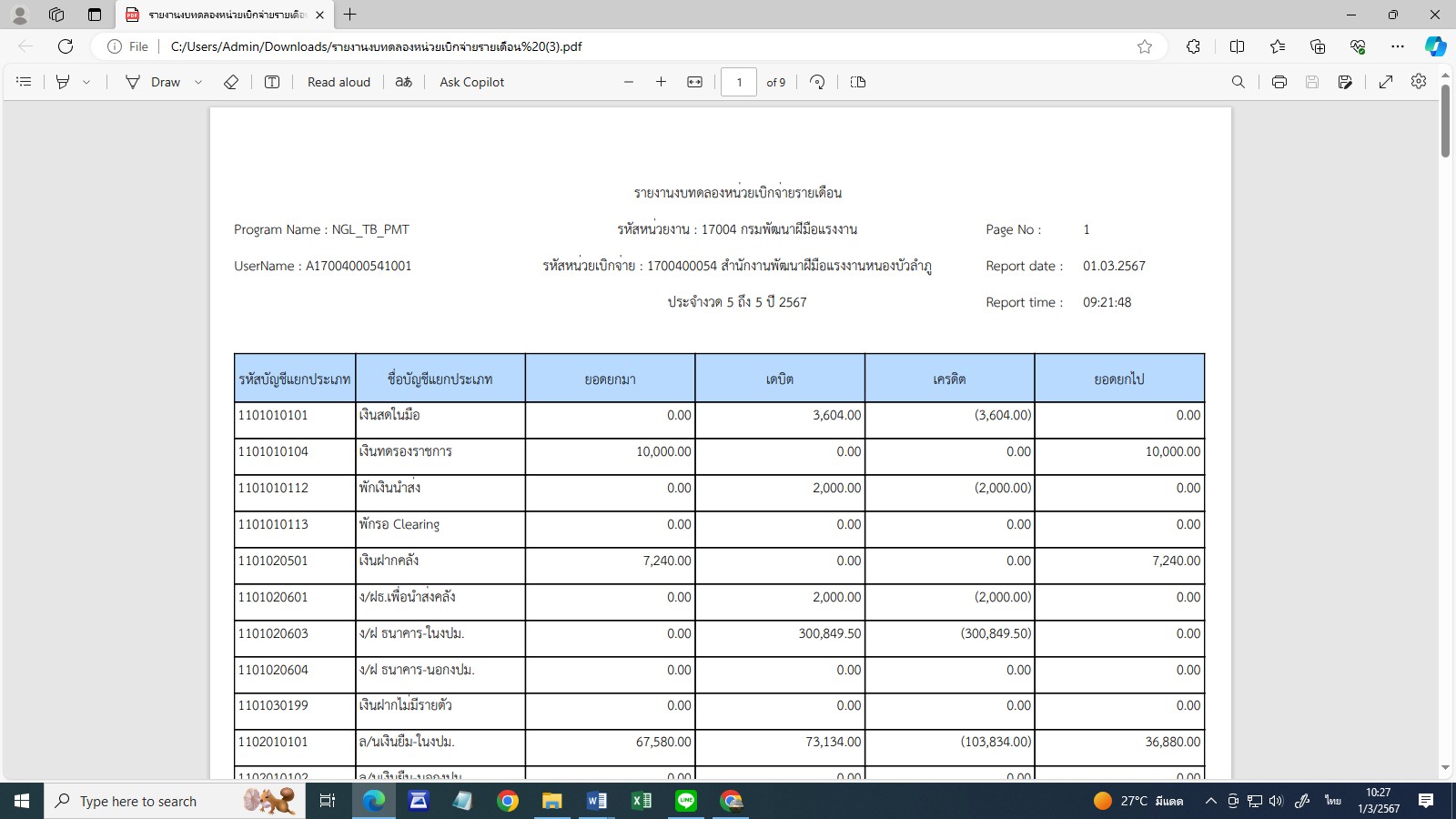The image size is (1456, 819).
Task: Toggle the Draw tool
Action: [x=154, y=82]
